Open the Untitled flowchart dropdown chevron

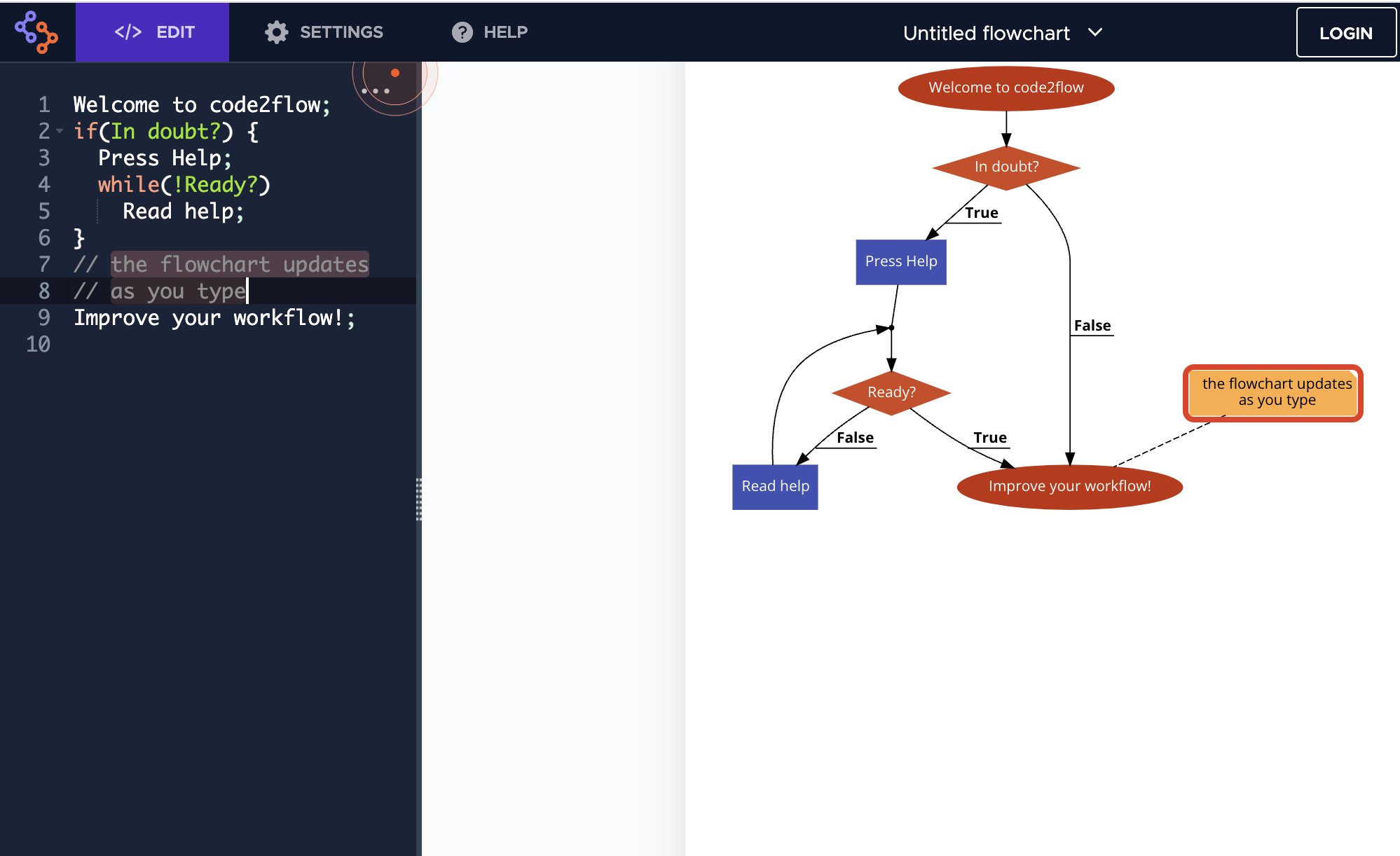[1095, 32]
